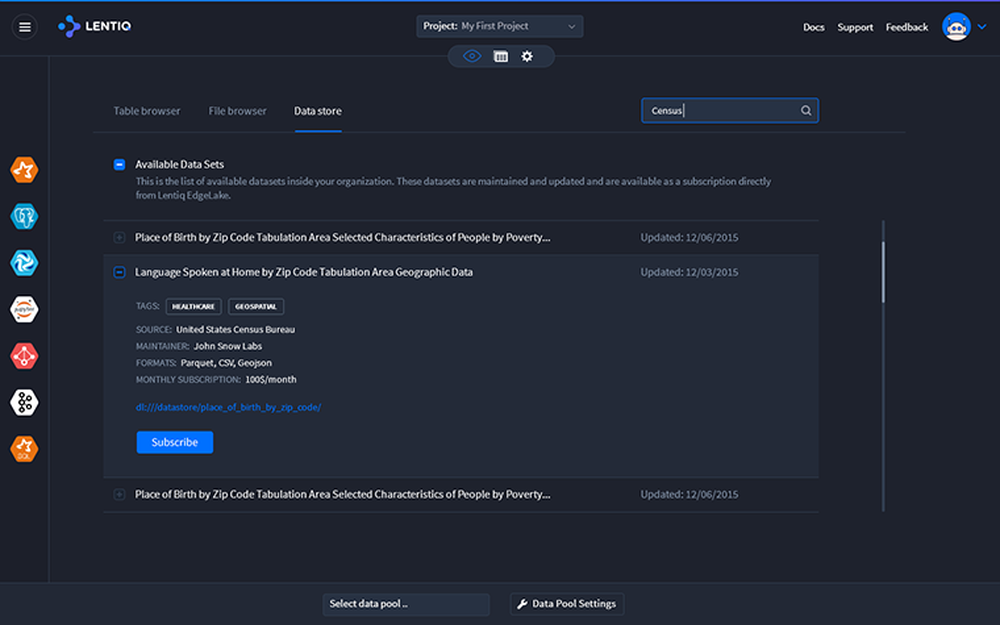Screen dimensions: 1000x625
Task: Open the PostgreSQL app from the sidebar
Action: click(x=23, y=215)
